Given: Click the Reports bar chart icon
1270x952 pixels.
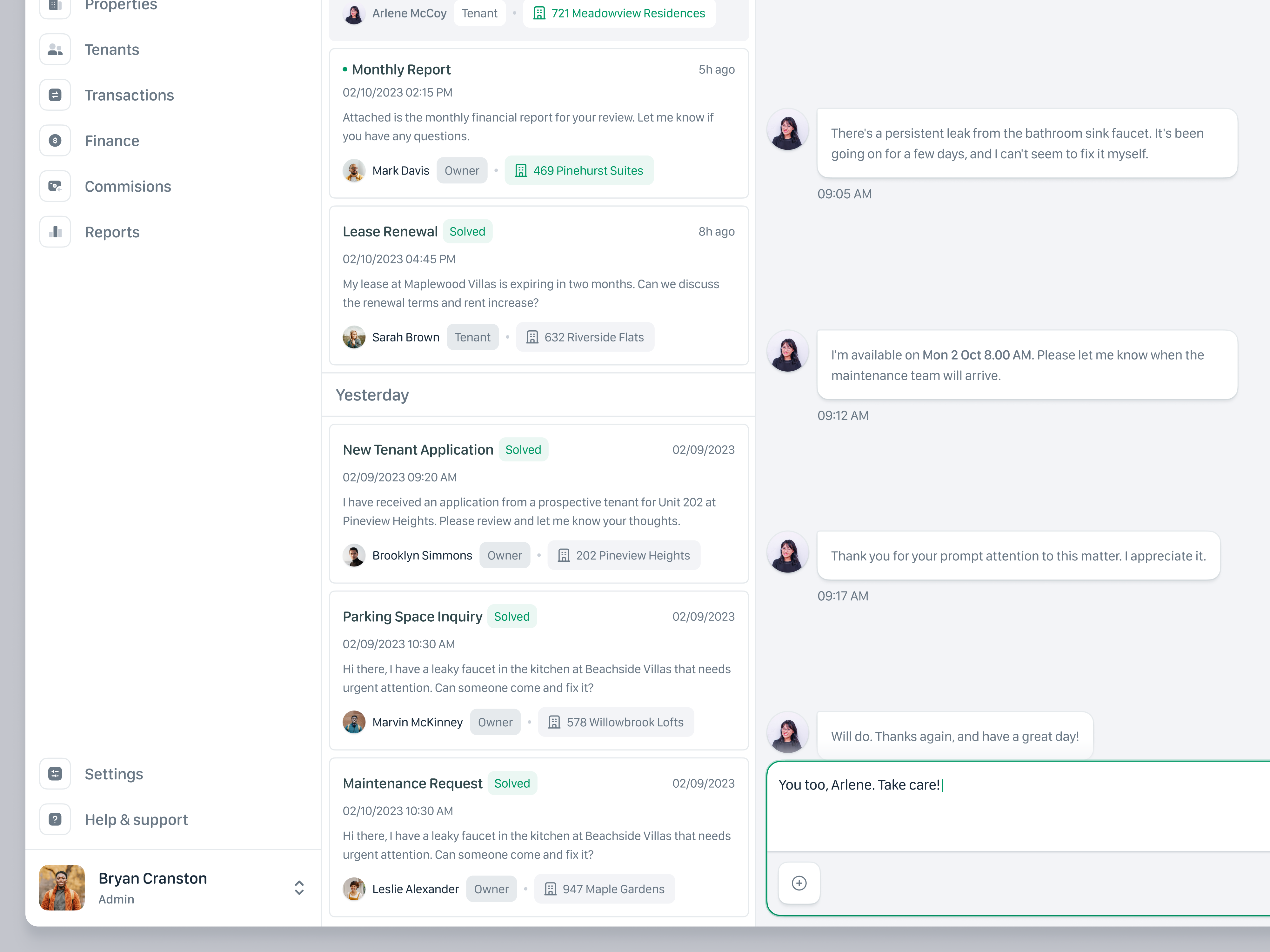Looking at the screenshot, I should click(55, 232).
